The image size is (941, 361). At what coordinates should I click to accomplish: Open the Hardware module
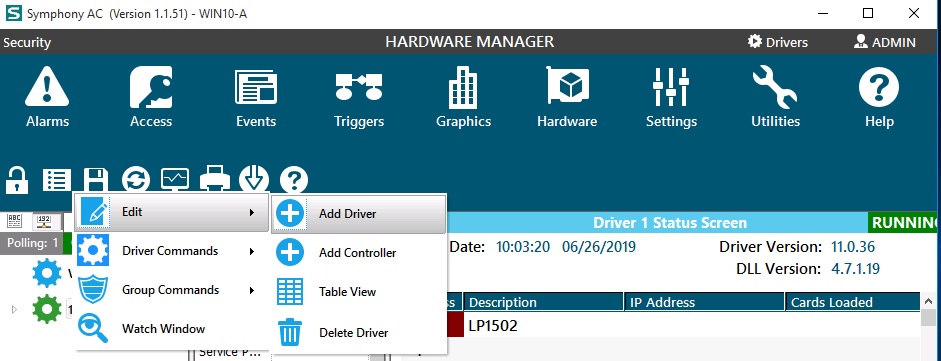point(567,97)
